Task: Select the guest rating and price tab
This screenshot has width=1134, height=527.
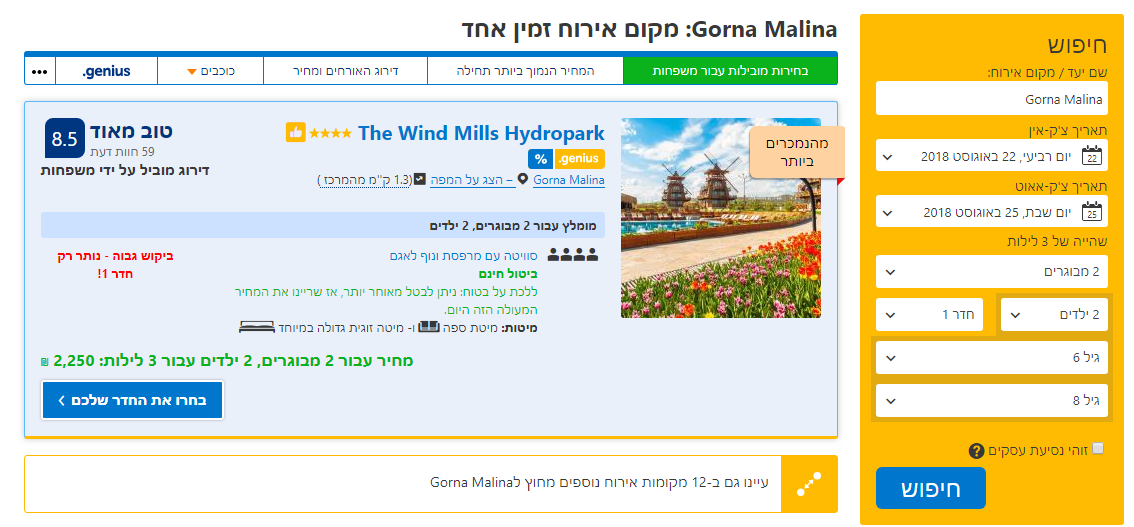Action: tap(346, 72)
